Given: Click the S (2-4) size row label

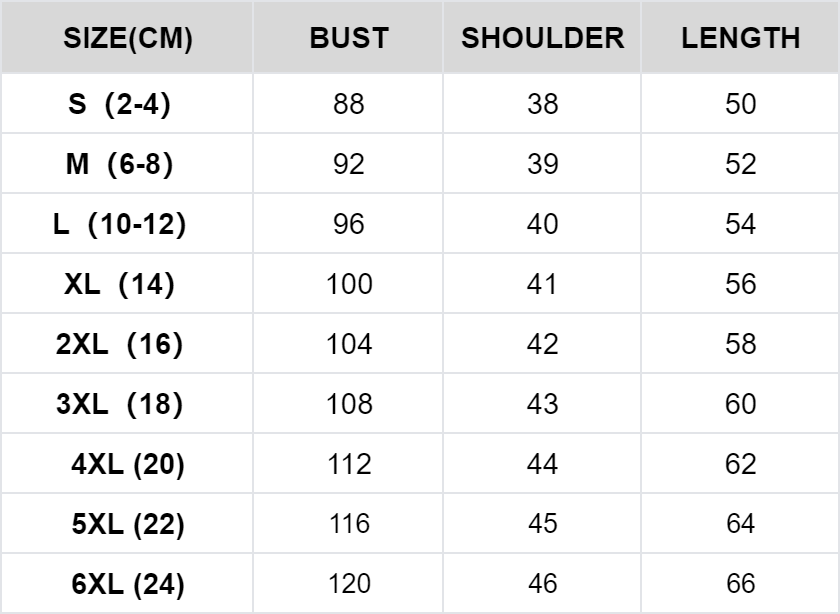Looking at the screenshot, I should (x=120, y=104).
